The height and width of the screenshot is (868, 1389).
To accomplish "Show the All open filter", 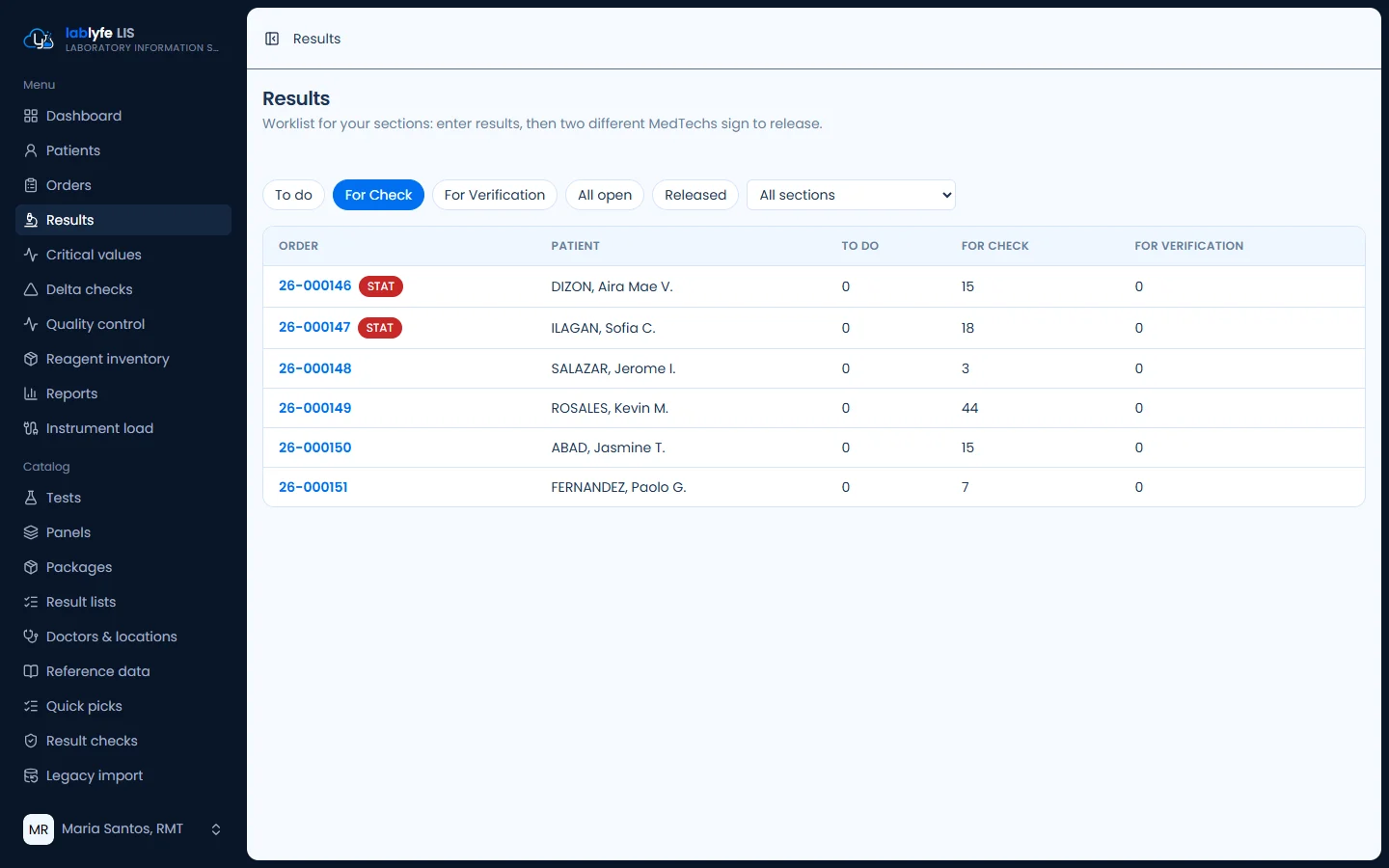I will (605, 195).
